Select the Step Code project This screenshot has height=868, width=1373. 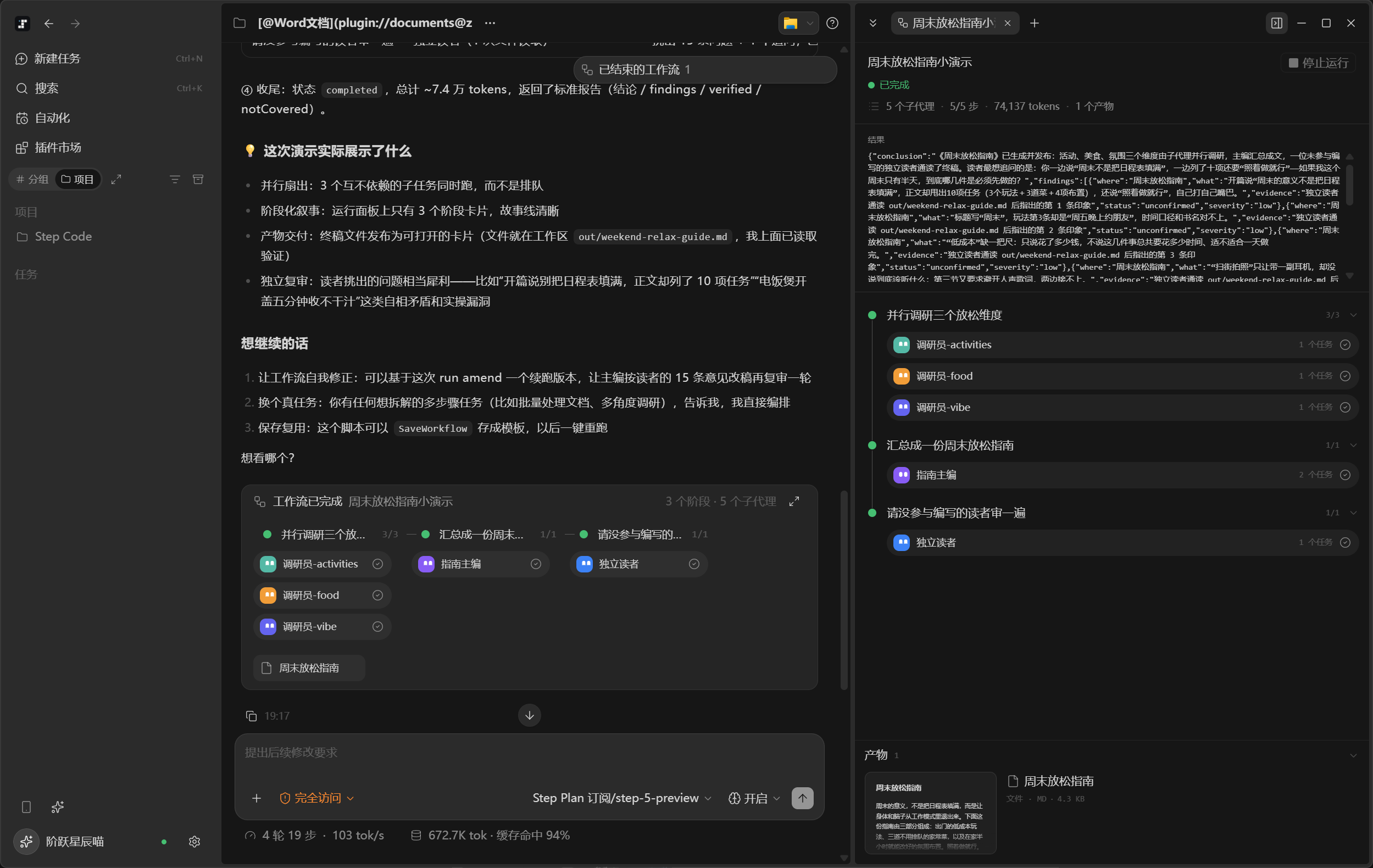[x=109, y=236]
